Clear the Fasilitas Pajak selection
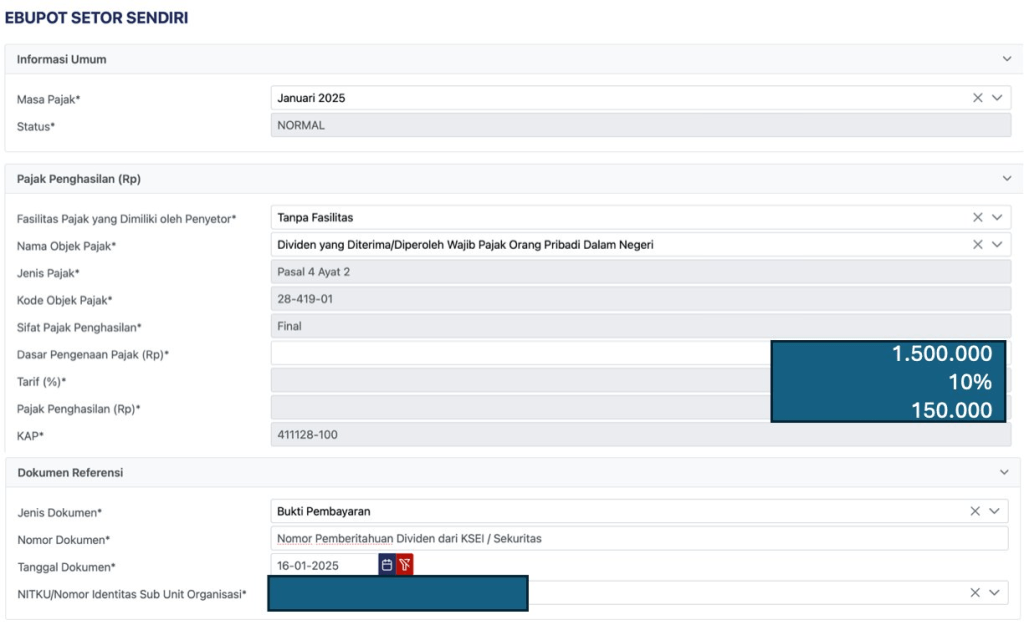The width and height of the screenshot is (1024, 625). point(977,217)
